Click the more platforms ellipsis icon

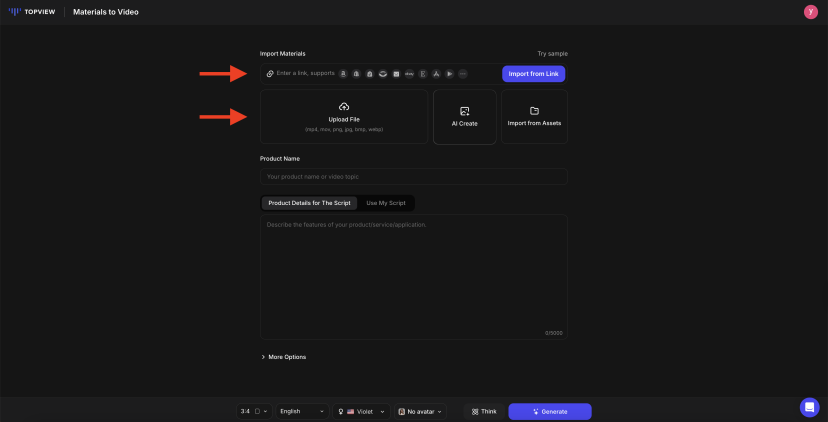click(x=463, y=74)
